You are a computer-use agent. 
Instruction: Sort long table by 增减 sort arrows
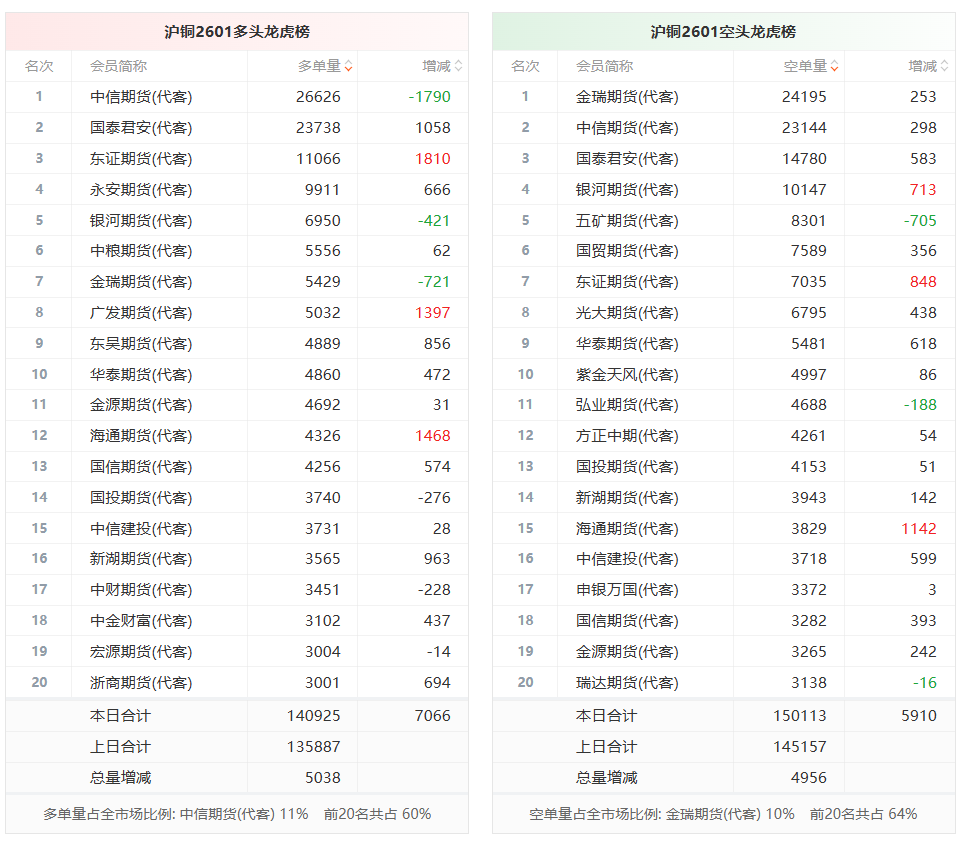[x=458, y=66]
